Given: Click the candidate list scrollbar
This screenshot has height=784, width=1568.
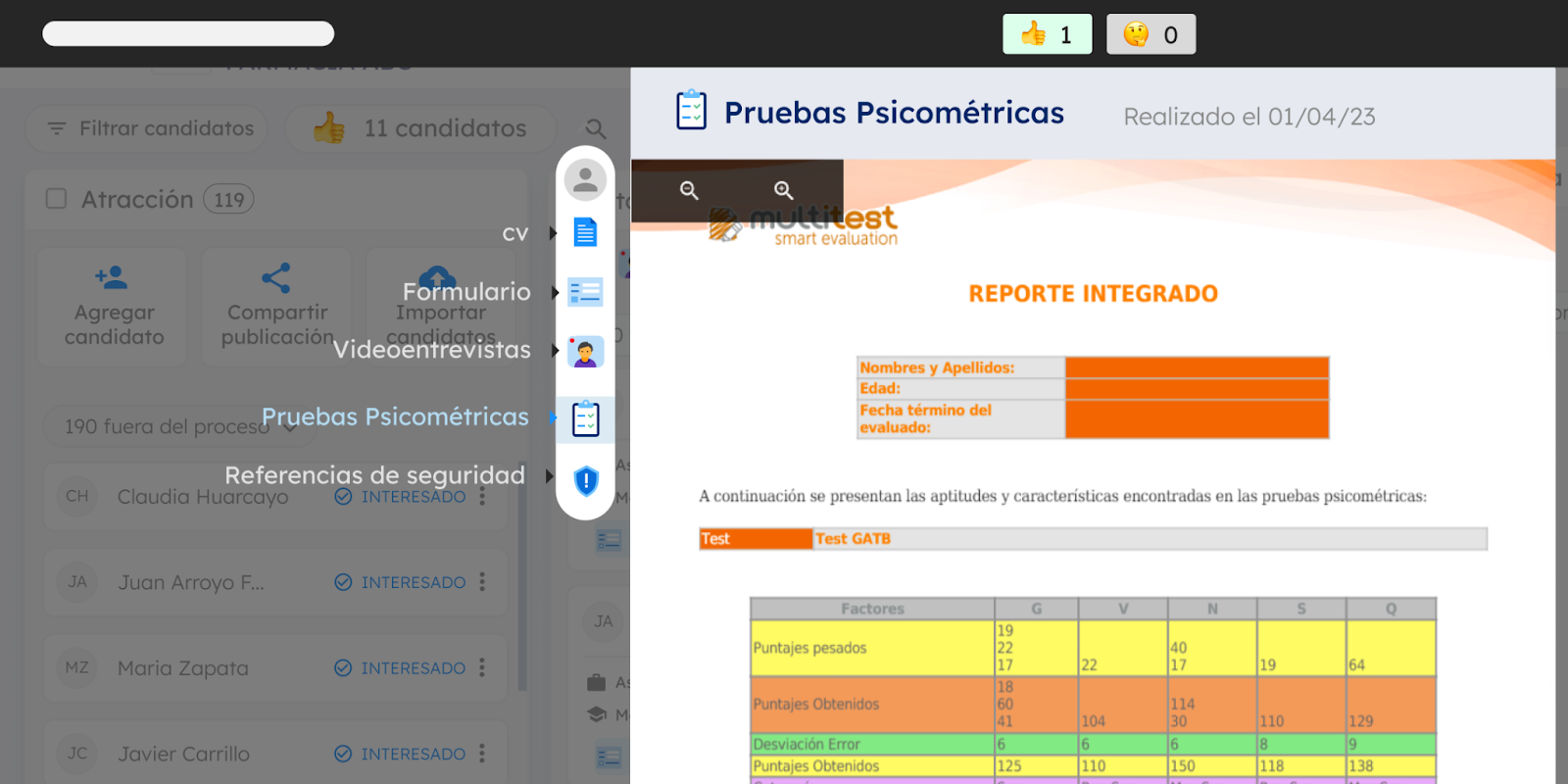Looking at the screenshot, I should click(522, 576).
